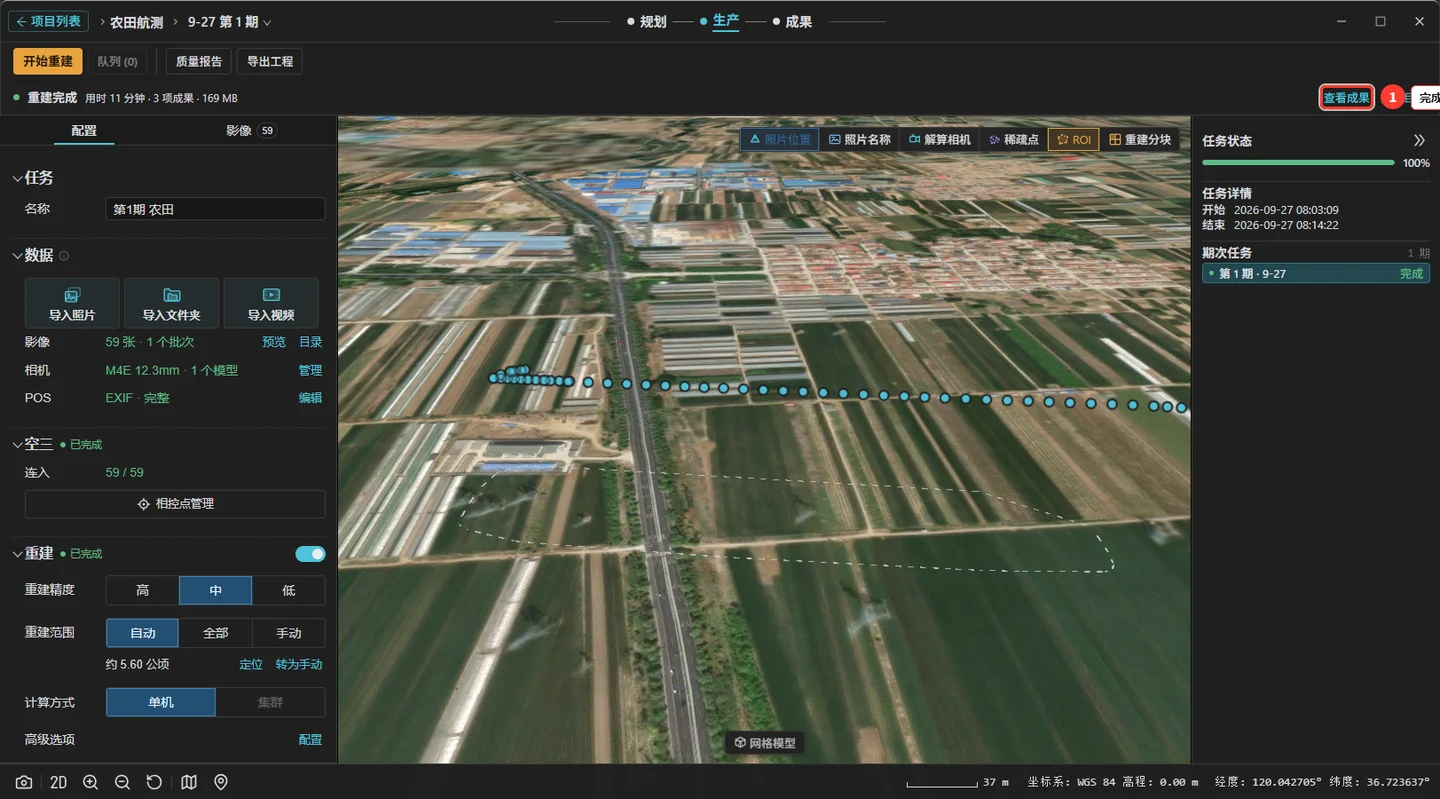1440x799 pixels.
Task: Edit the task name field 第1期 农田
Action: click(x=215, y=209)
